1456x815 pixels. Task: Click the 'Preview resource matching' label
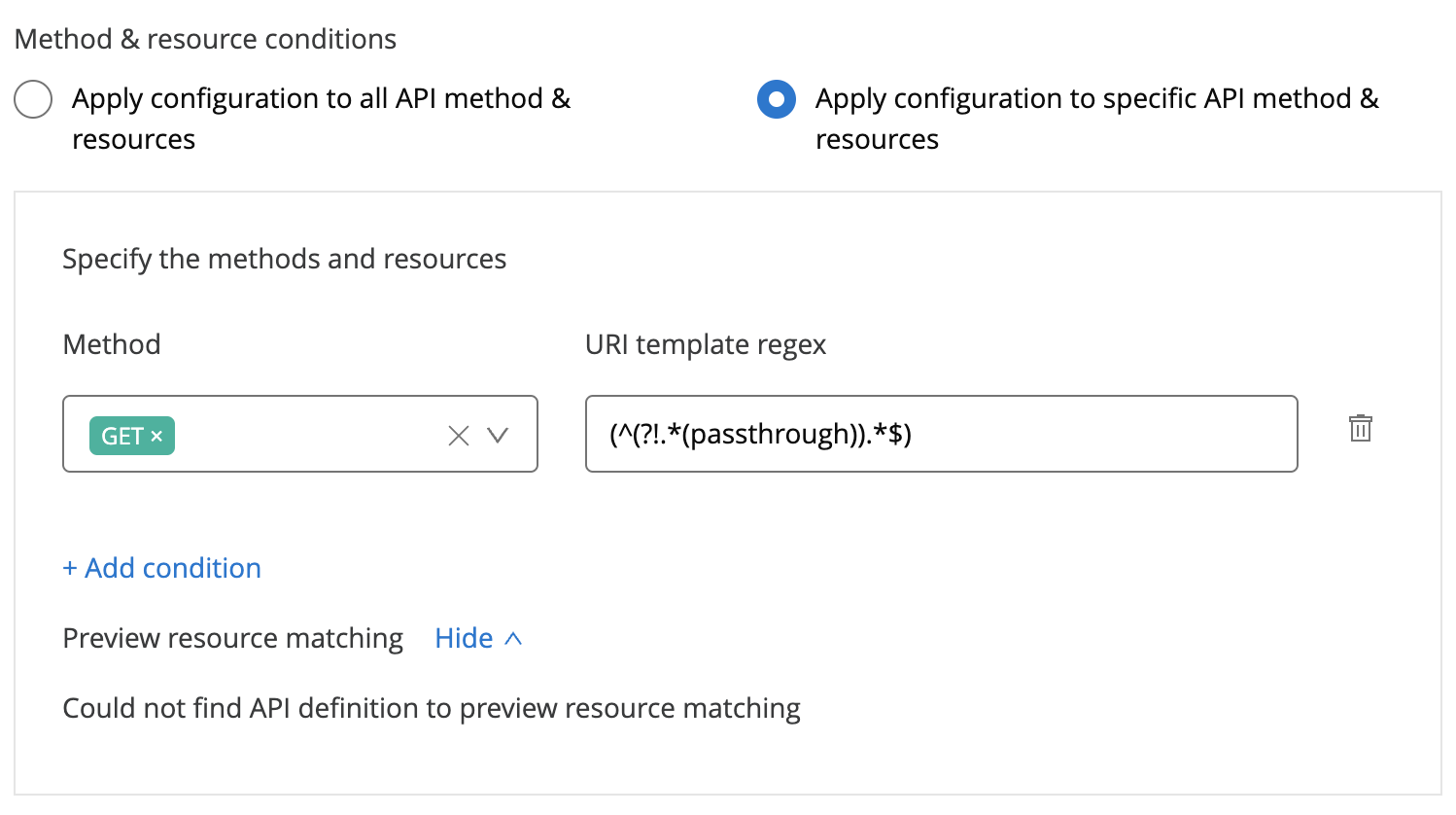(232, 638)
